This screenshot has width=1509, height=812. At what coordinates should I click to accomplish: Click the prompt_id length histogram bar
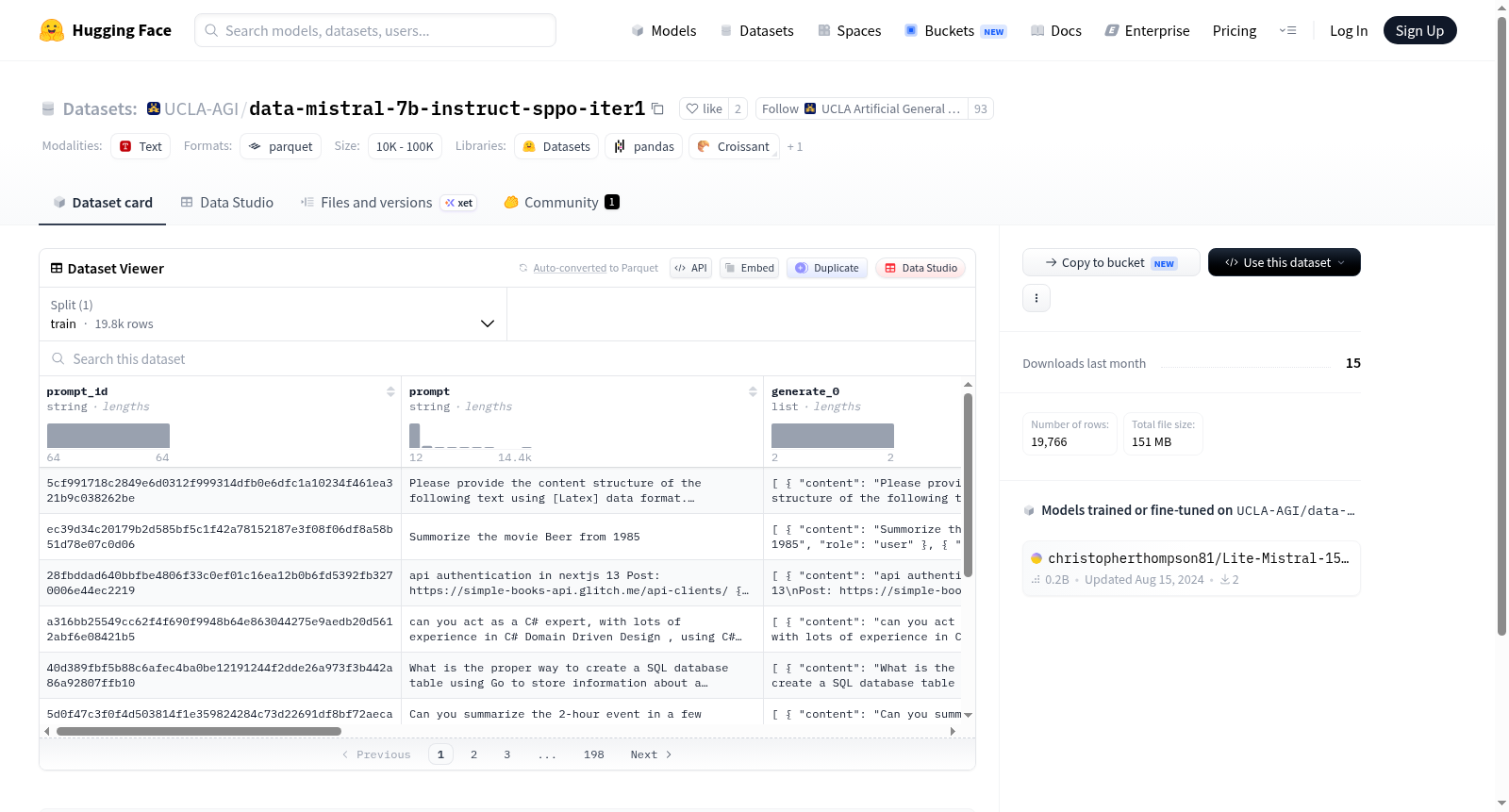click(108, 436)
